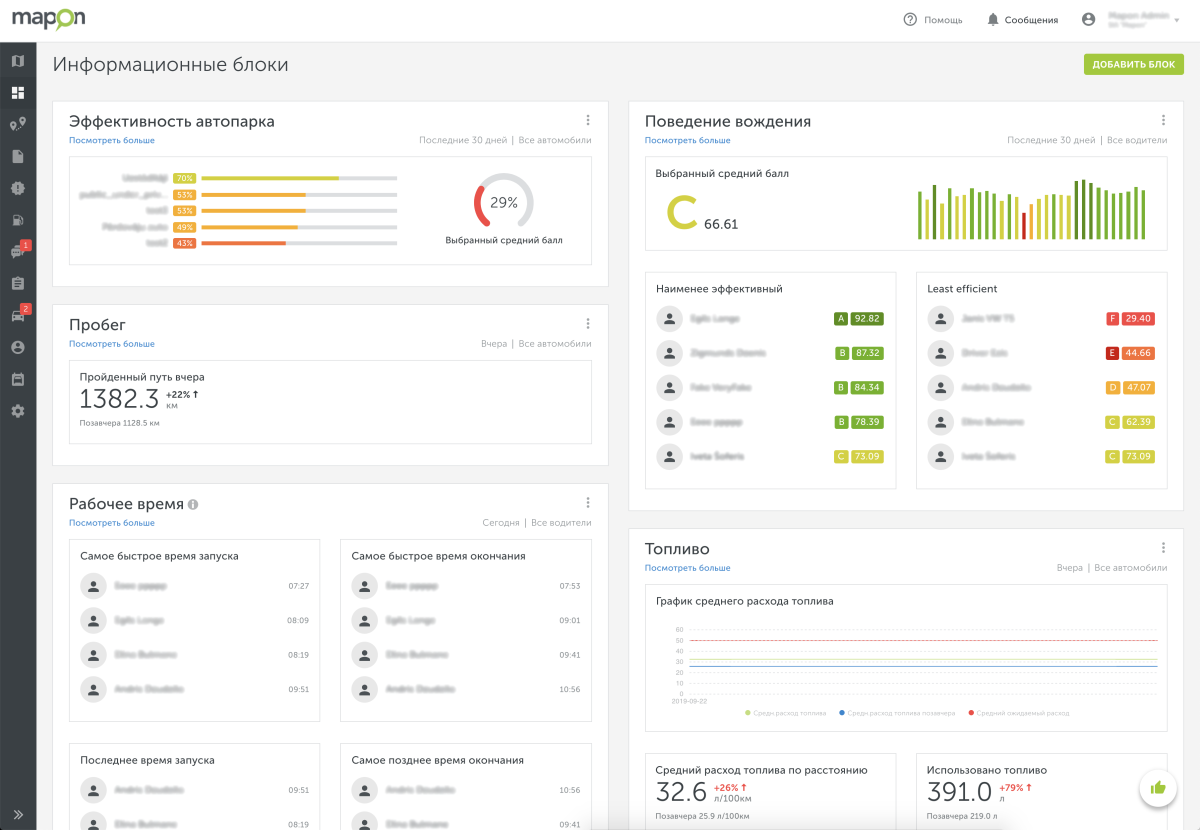Screen dimensions: 1200x830
Task: Click the info icon beside Рабочее время
Action: [x=193, y=505]
